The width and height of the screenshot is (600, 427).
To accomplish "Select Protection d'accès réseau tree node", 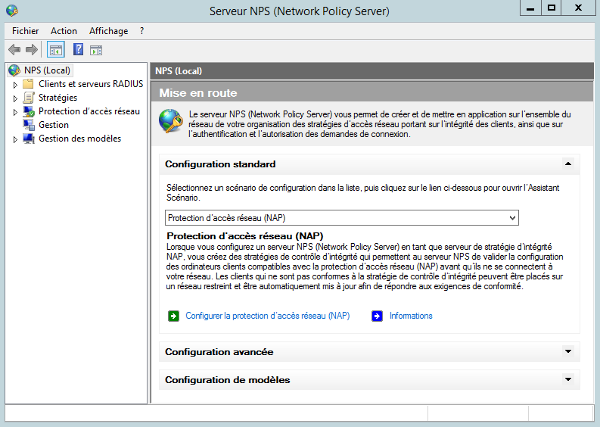I will [88, 112].
